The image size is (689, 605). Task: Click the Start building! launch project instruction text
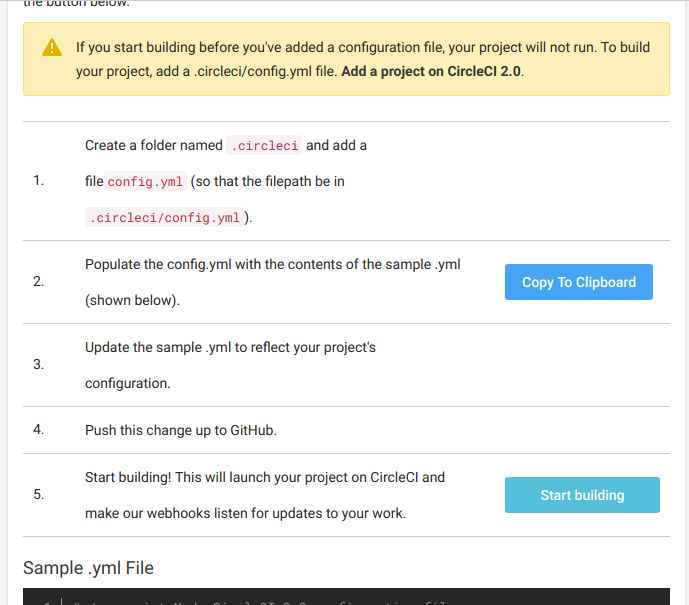pyautogui.click(x=265, y=495)
